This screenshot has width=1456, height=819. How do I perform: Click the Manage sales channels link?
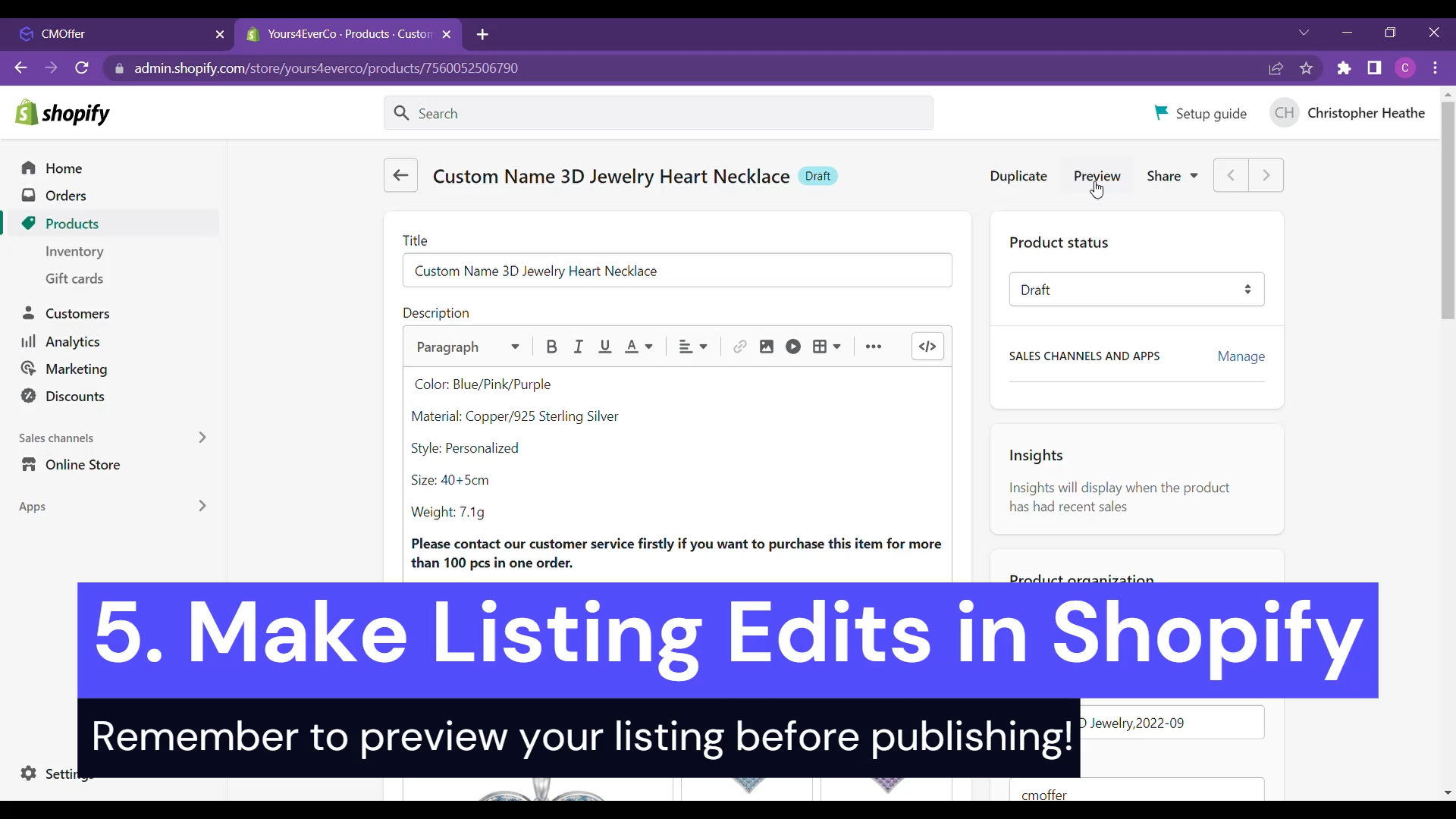tap(1241, 355)
